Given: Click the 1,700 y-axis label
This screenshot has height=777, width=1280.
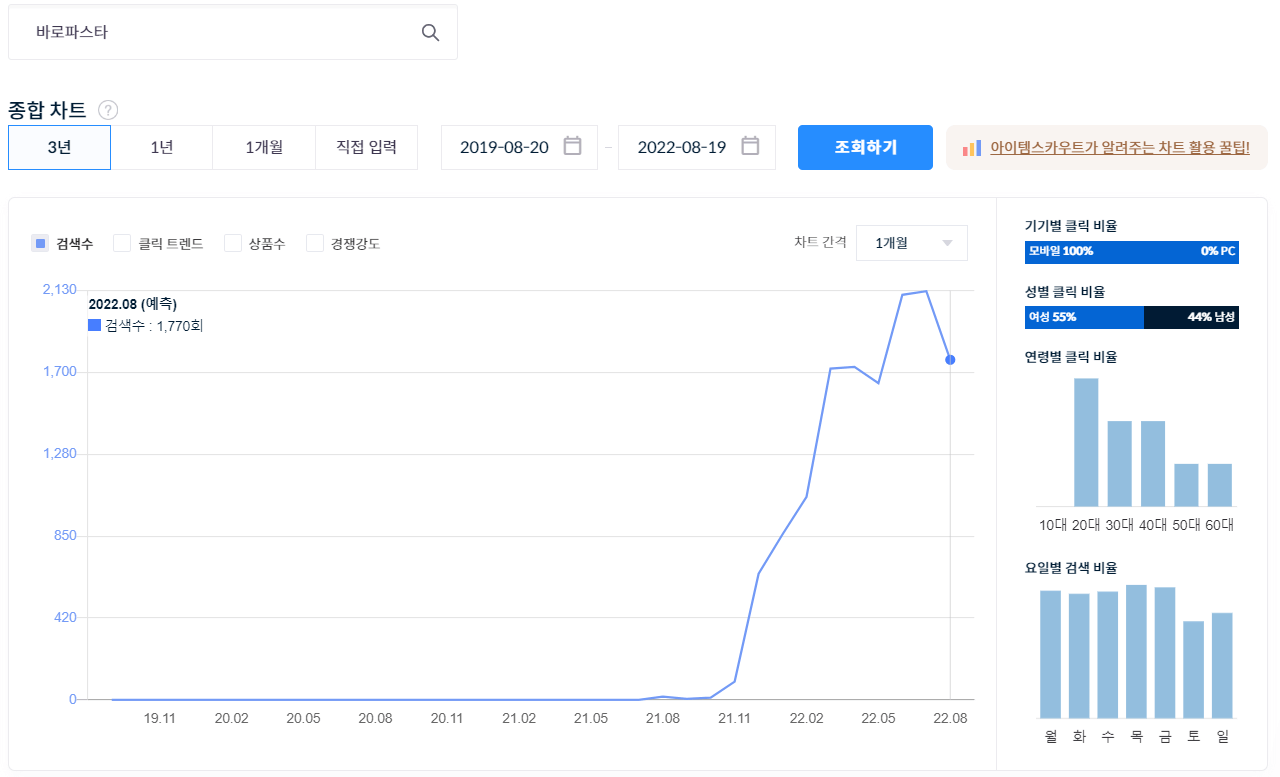Looking at the screenshot, I should [x=59, y=372].
